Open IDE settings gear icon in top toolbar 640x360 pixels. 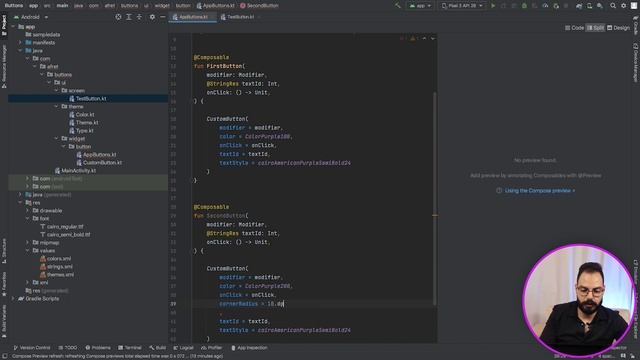(x=624, y=6)
